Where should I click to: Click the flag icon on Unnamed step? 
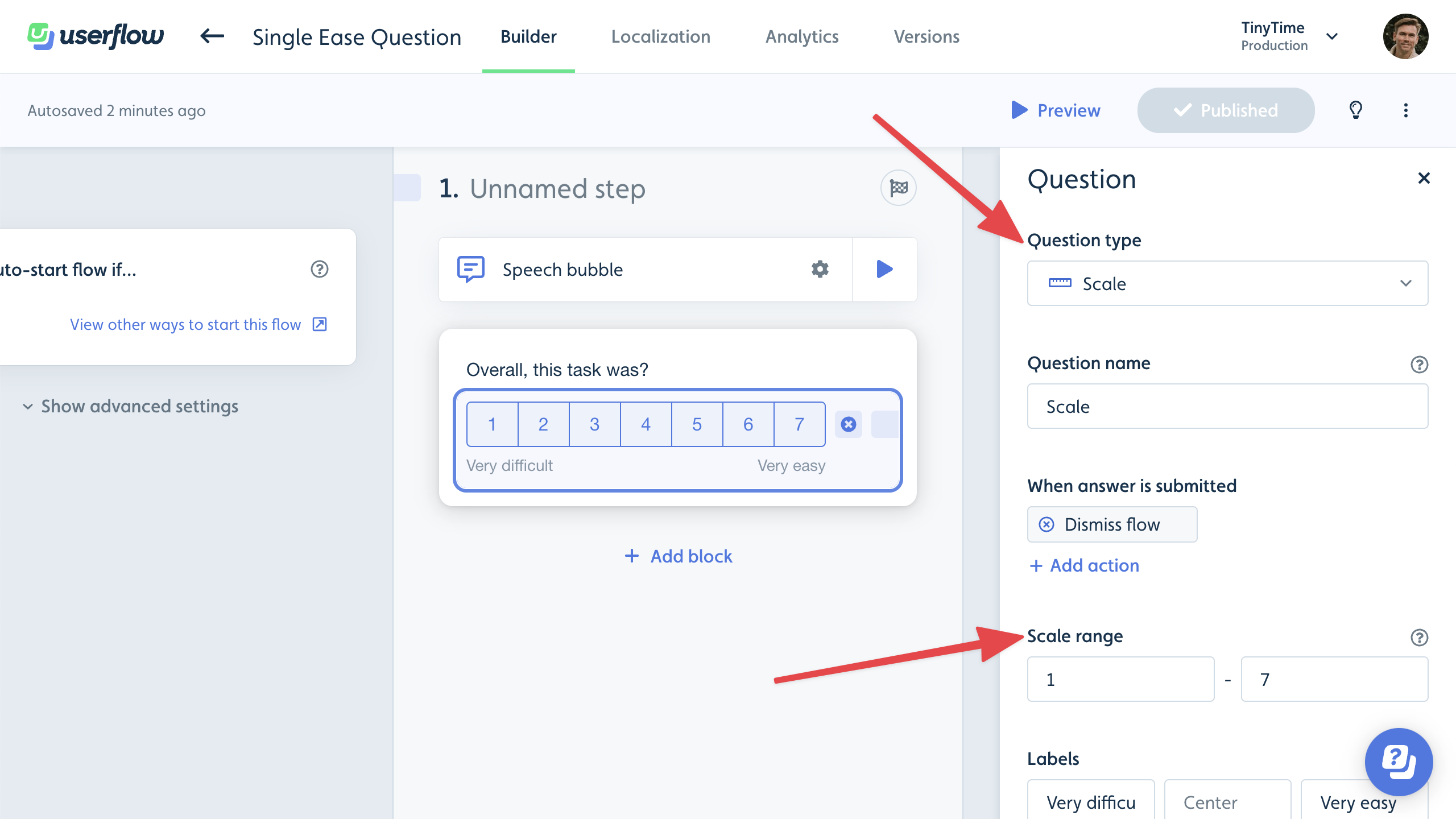click(899, 188)
